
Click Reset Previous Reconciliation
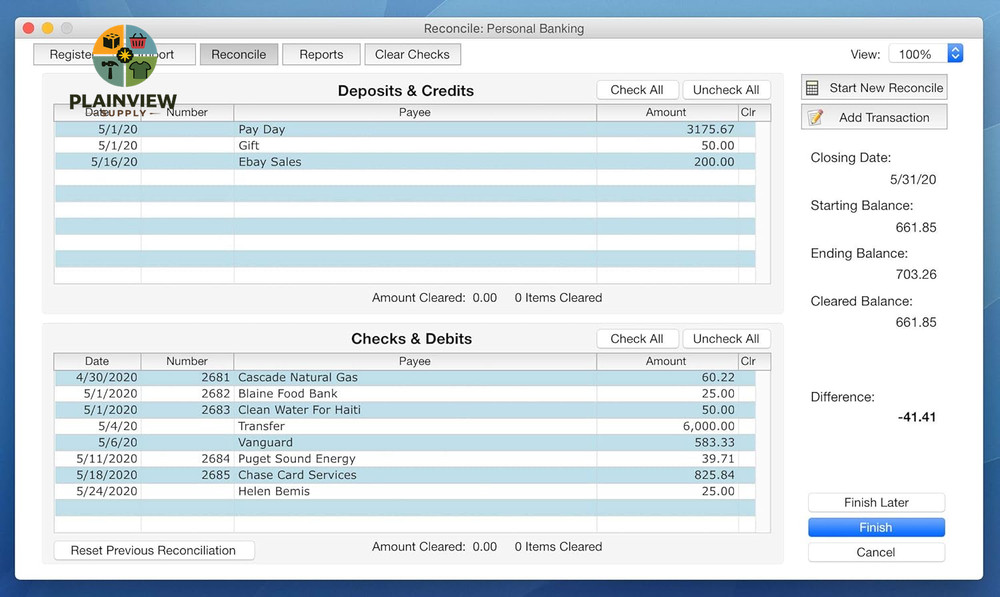(154, 550)
